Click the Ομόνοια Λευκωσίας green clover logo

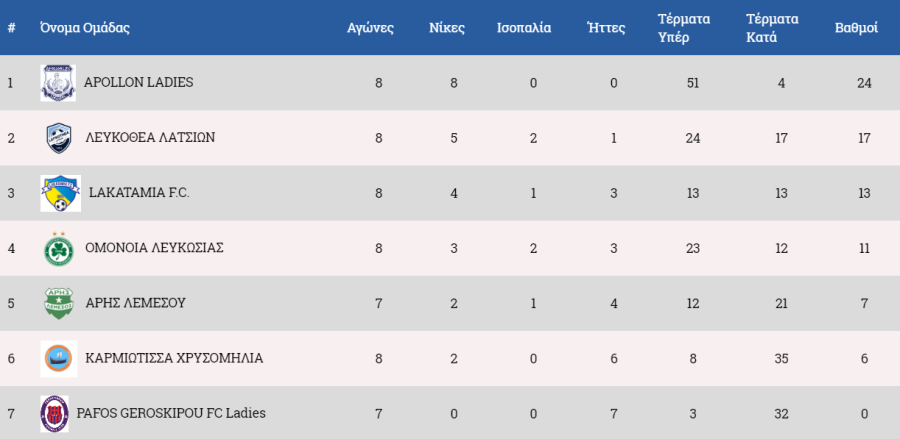[x=59, y=249]
